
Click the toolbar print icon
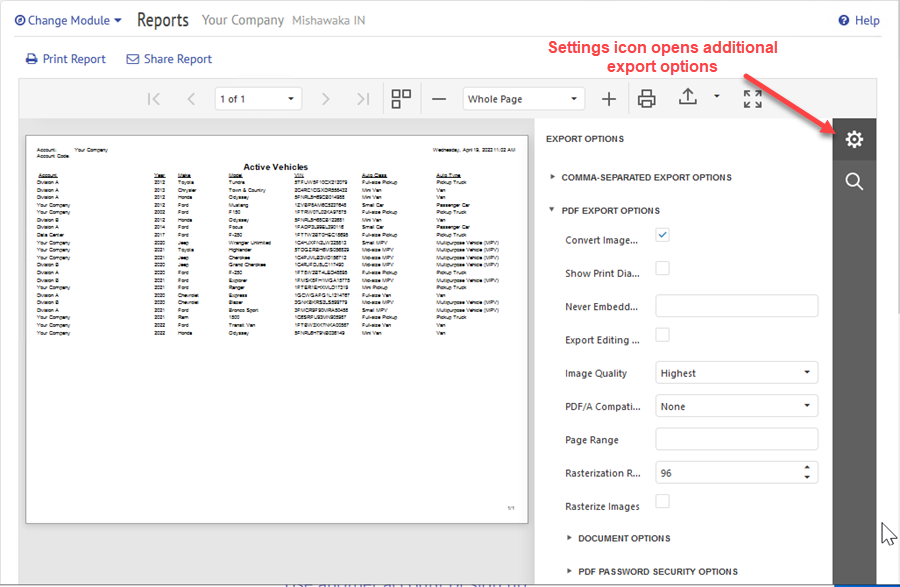tap(647, 99)
